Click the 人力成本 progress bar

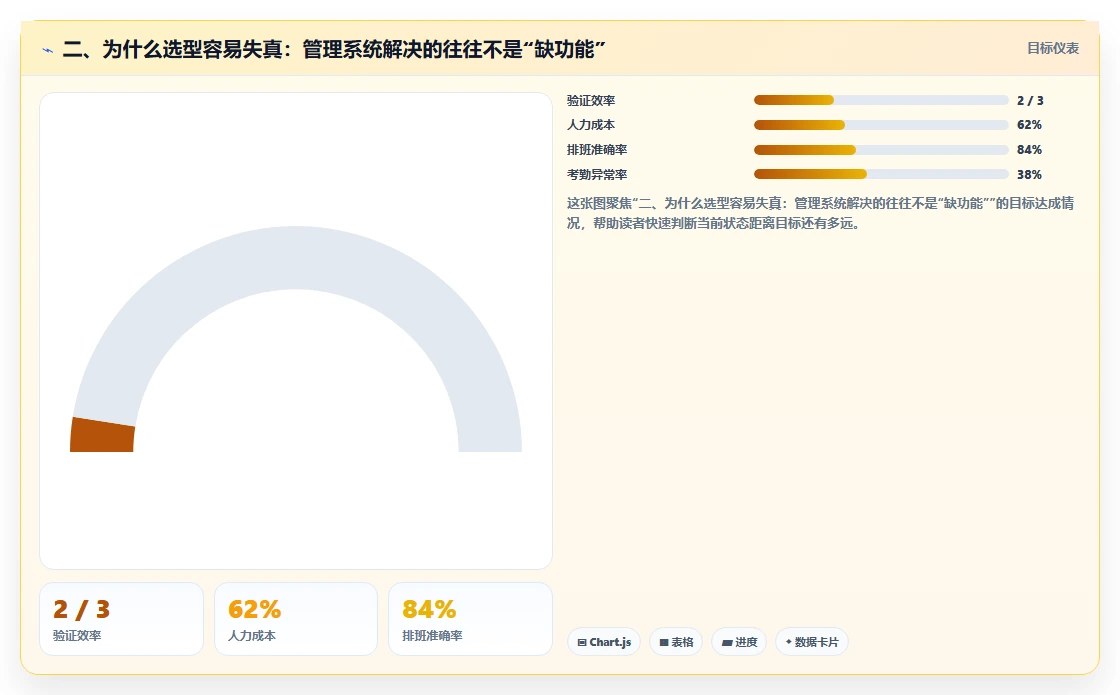point(881,125)
